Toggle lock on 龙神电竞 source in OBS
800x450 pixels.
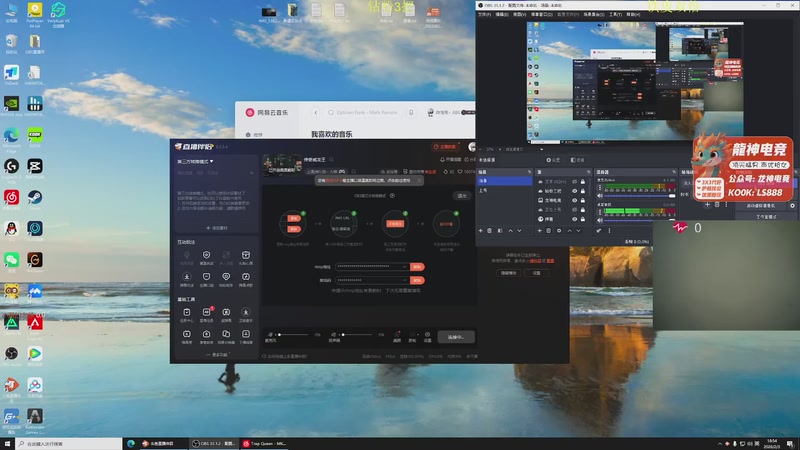583,201
